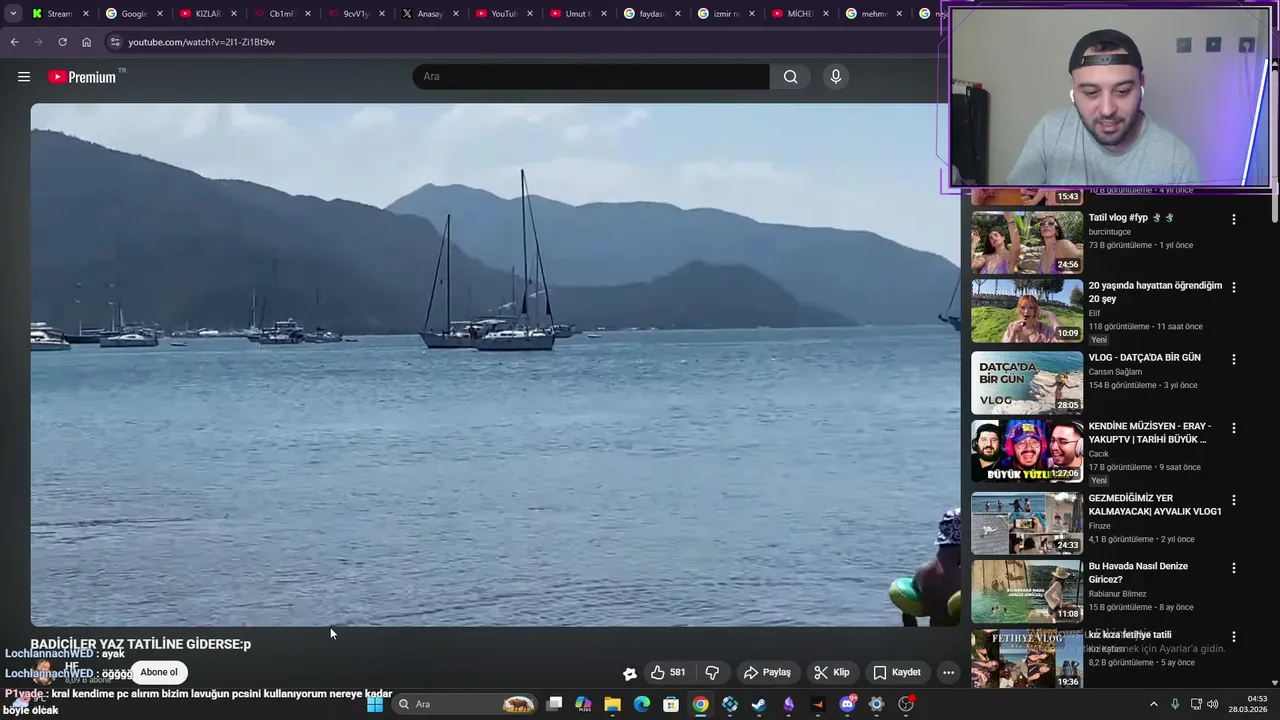Switch to the KIZLAR YouTube tab
Image resolution: width=1280 pixels, height=720 pixels.
(207, 14)
